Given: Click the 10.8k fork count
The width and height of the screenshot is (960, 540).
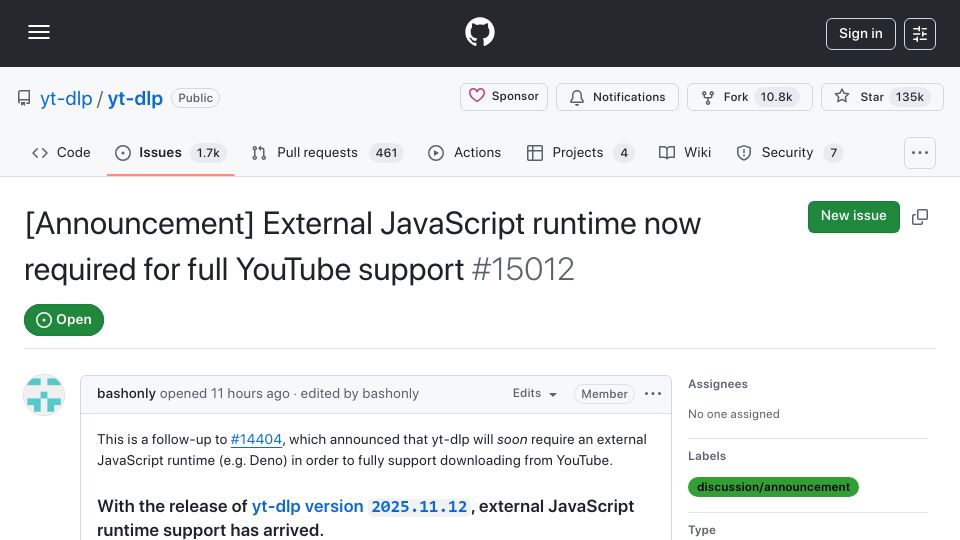Looking at the screenshot, I should (776, 97).
